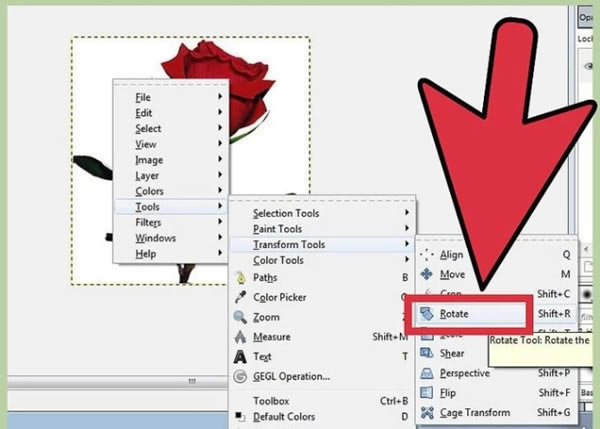The width and height of the screenshot is (600, 429).
Task: Open the Colors menu entry
Action: pyautogui.click(x=171, y=191)
